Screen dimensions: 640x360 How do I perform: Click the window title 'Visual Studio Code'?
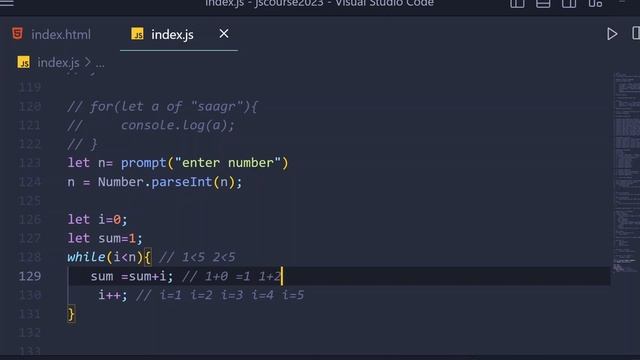click(384, 3)
